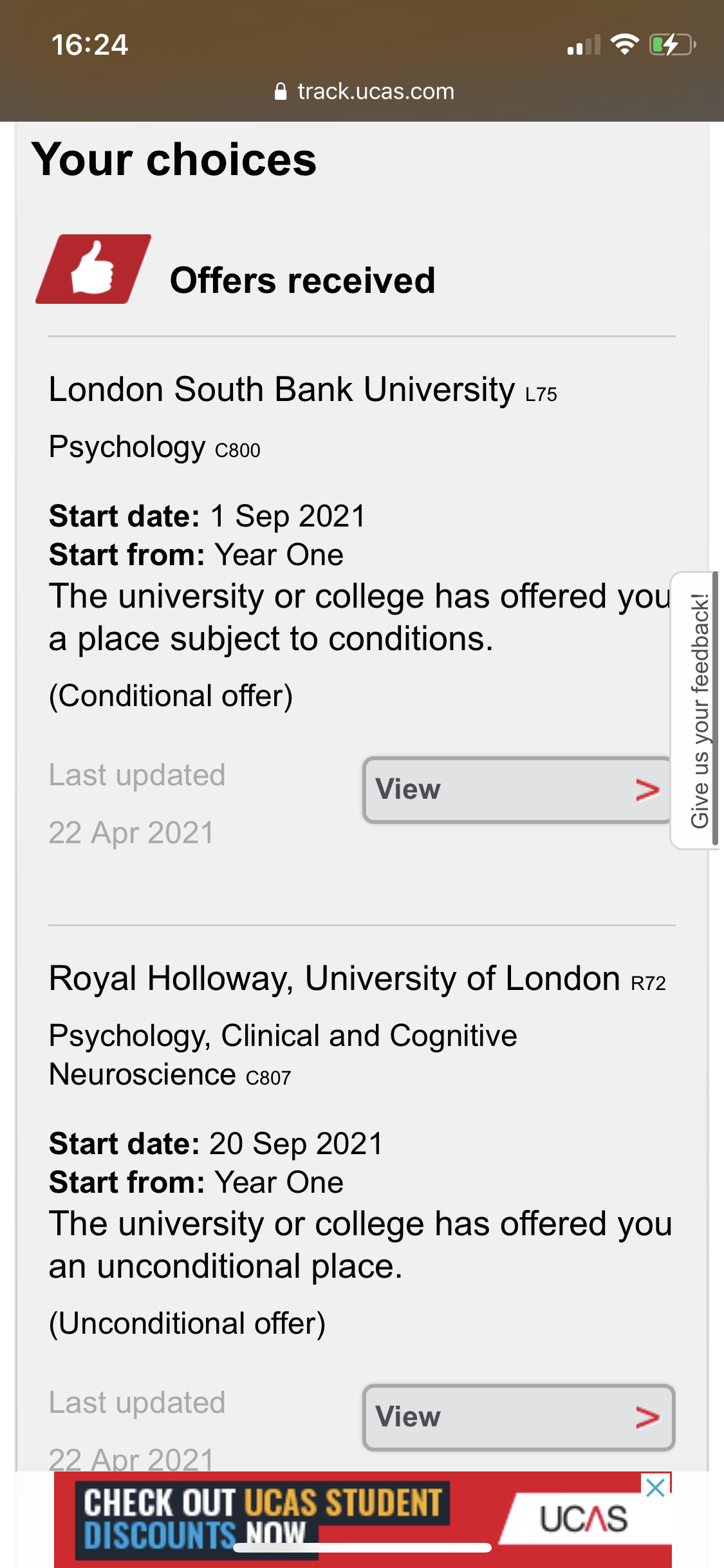Screen dimensions: 724x1568
Task: Select the London South Bank University title
Action: pyautogui.click(x=282, y=390)
